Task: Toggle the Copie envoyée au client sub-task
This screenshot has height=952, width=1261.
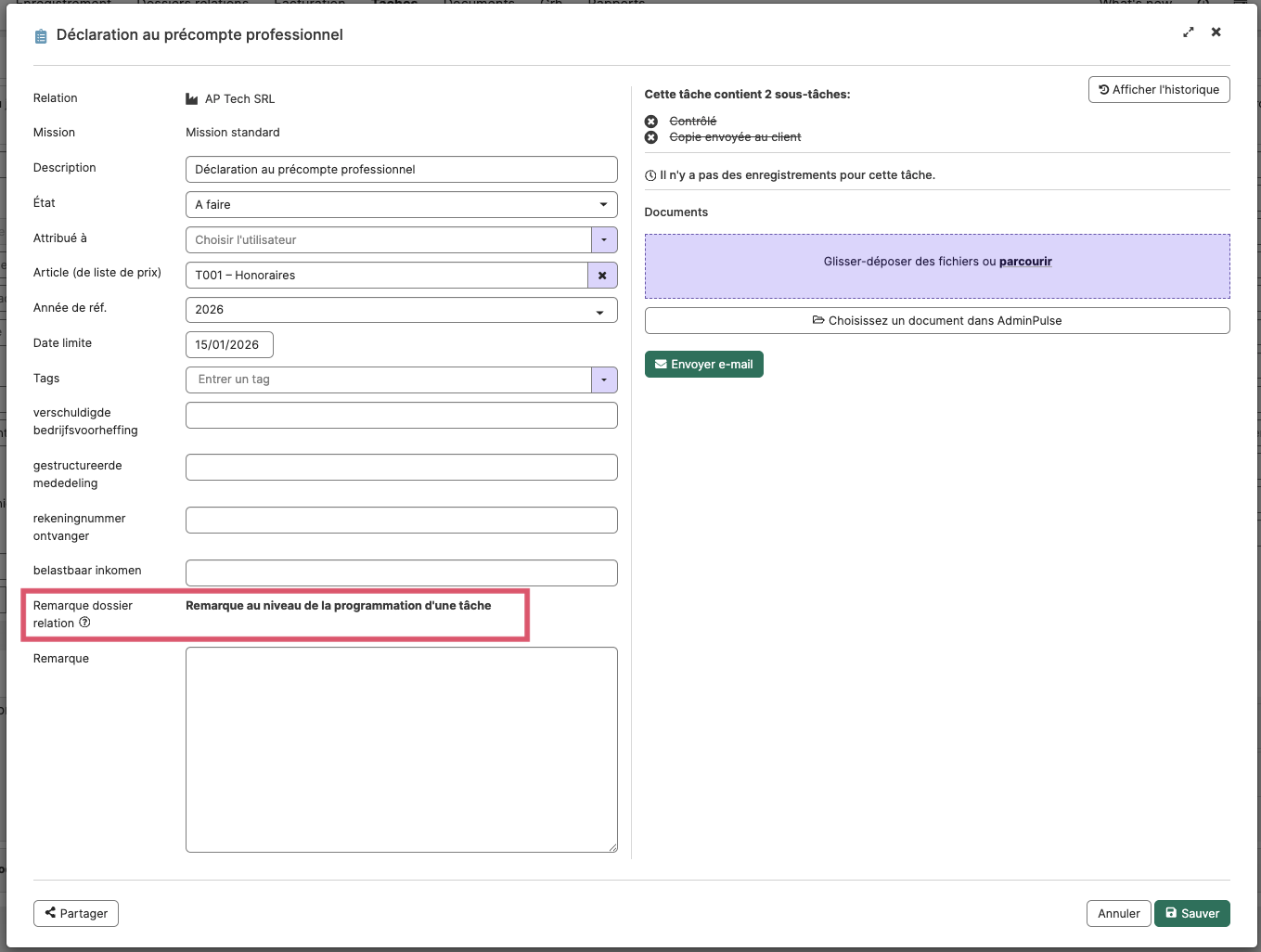Action: tap(651, 137)
